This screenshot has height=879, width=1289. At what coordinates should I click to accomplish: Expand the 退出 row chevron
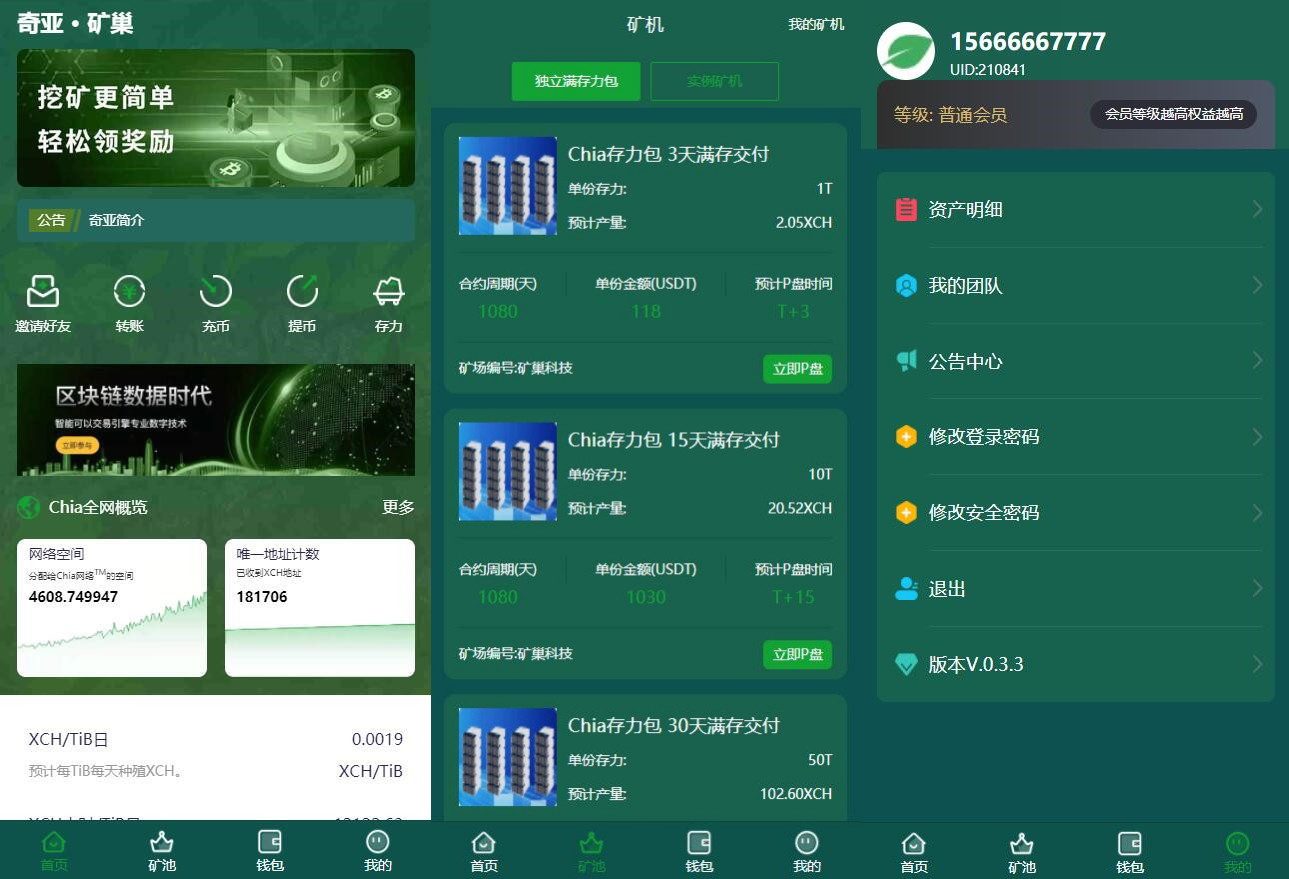tap(1257, 589)
